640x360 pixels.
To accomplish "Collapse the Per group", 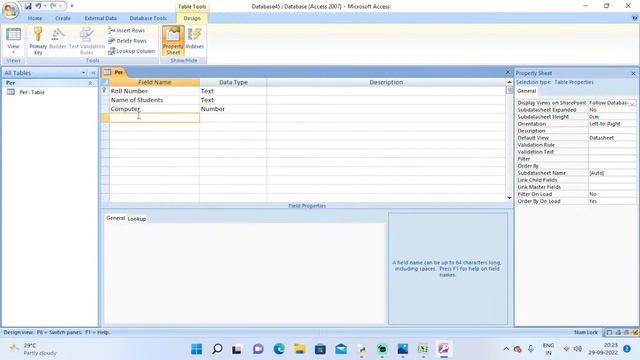I will [x=90, y=83].
